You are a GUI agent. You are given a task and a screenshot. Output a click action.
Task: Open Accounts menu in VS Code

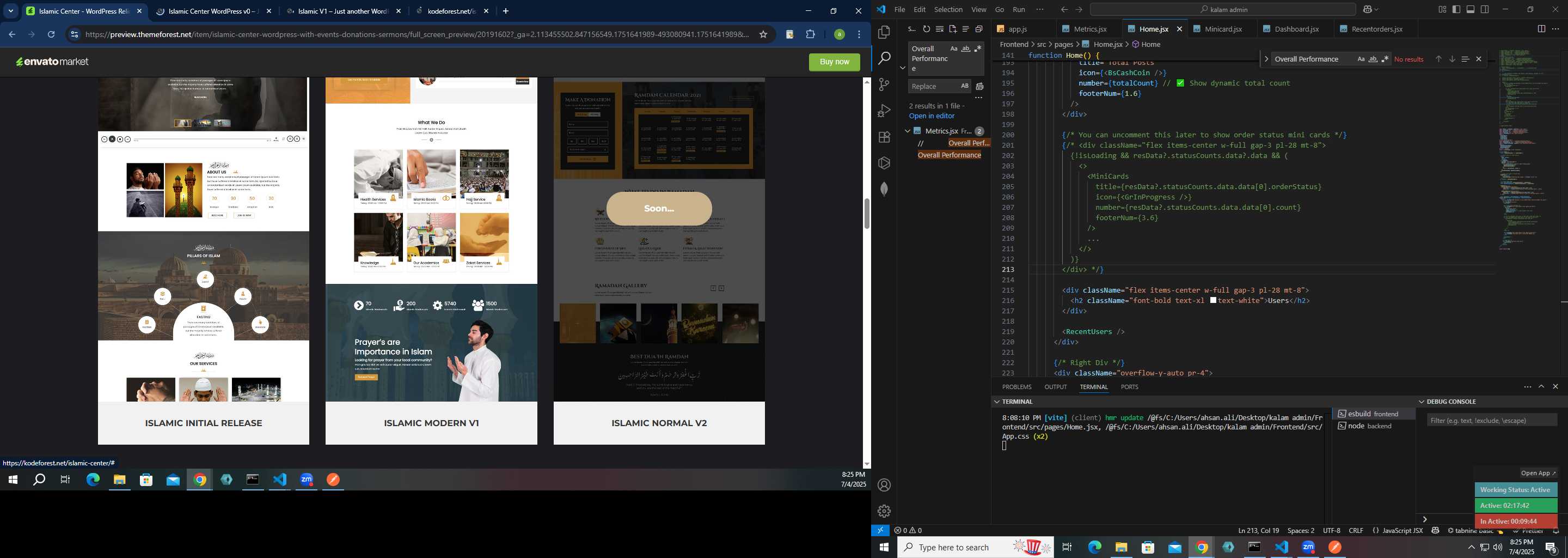(x=884, y=485)
